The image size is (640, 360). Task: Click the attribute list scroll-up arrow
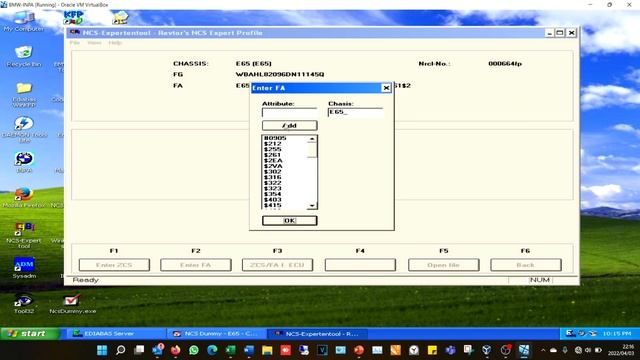pos(312,139)
